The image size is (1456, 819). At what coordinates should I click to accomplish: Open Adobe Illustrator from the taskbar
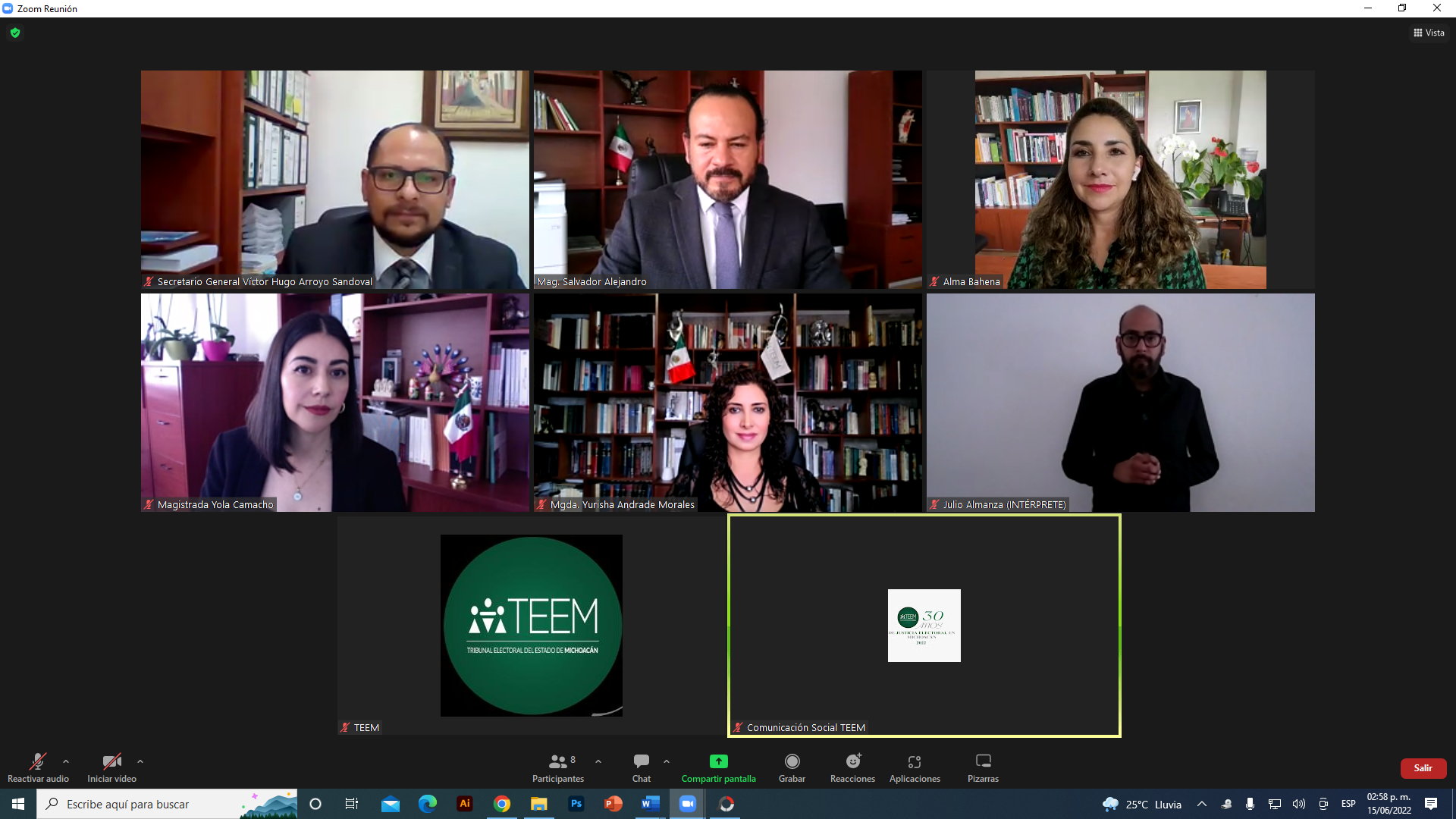(465, 804)
